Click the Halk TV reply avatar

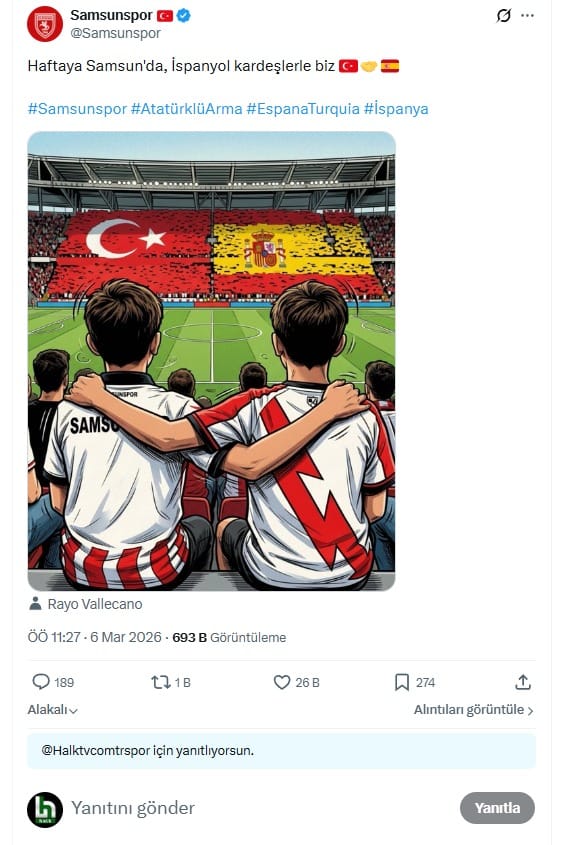pos(45,809)
